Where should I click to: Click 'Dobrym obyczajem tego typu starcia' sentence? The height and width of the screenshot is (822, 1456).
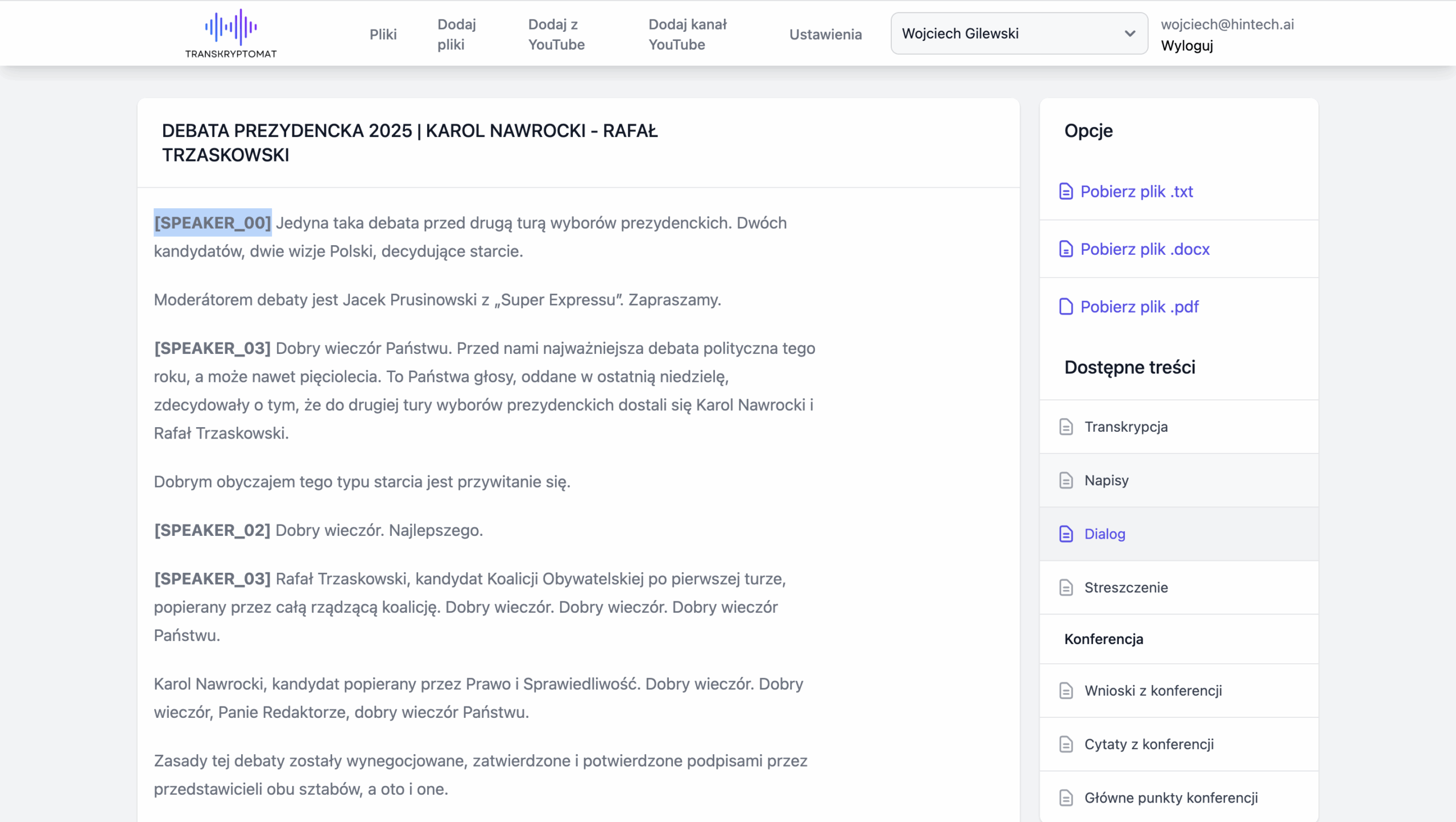pyautogui.click(x=362, y=482)
